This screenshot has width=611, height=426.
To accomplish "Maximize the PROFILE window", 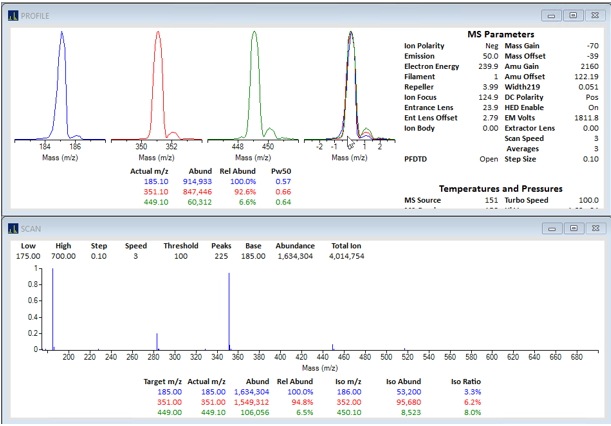I will 573,16.
